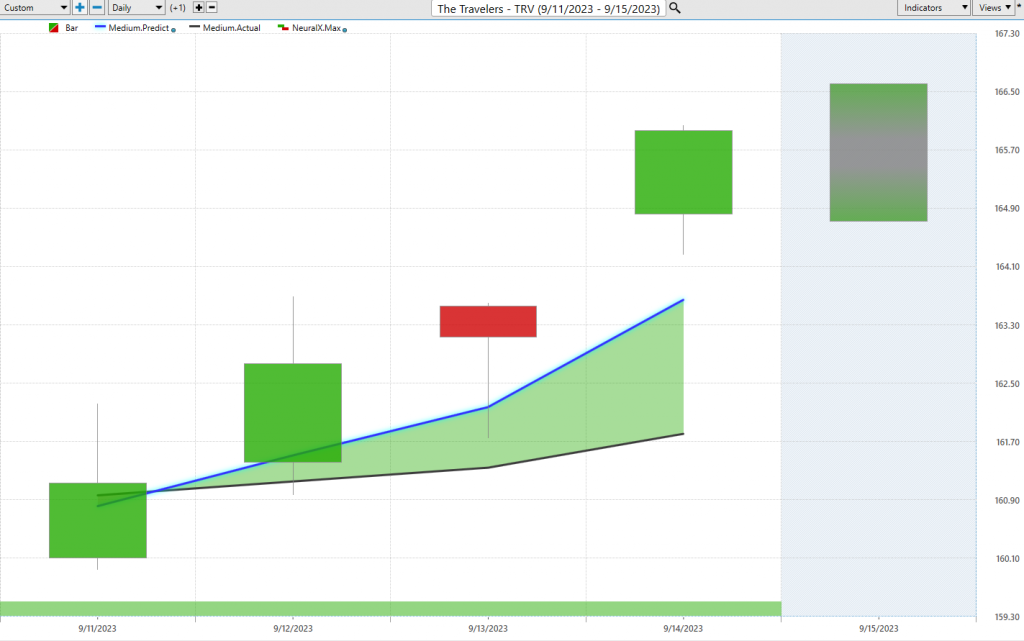Click the 164.10 price axis label
Viewport: 1024px width, 641px height.
click(x=1006, y=266)
